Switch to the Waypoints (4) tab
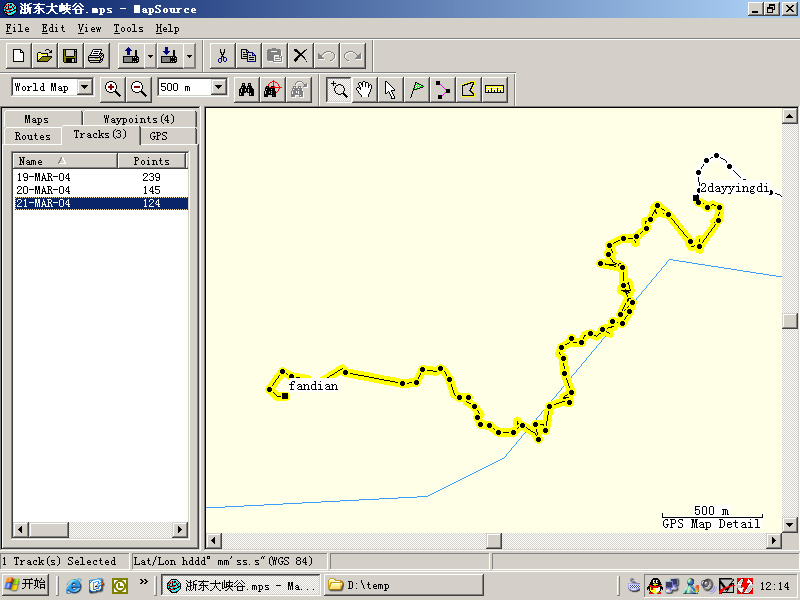 pyautogui.click(x=139, y=119)
